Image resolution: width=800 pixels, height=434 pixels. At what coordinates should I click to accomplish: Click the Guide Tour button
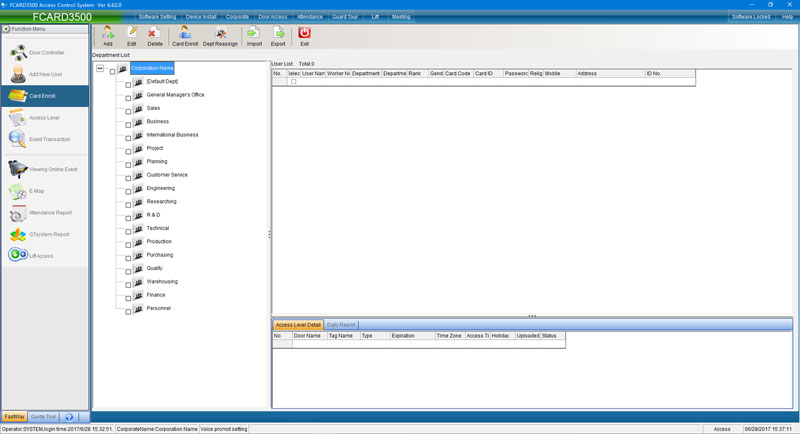(43, 416)
